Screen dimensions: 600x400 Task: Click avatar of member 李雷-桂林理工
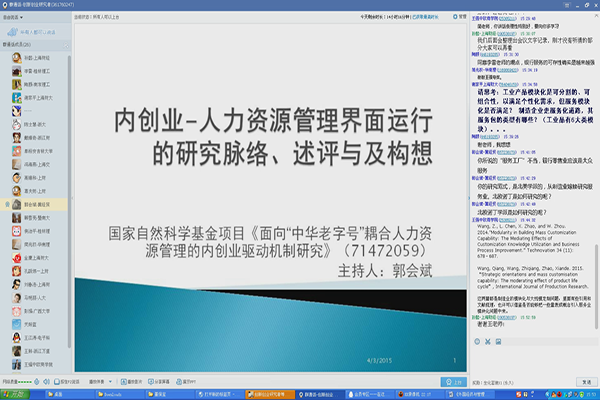click(x=17, y=72)
